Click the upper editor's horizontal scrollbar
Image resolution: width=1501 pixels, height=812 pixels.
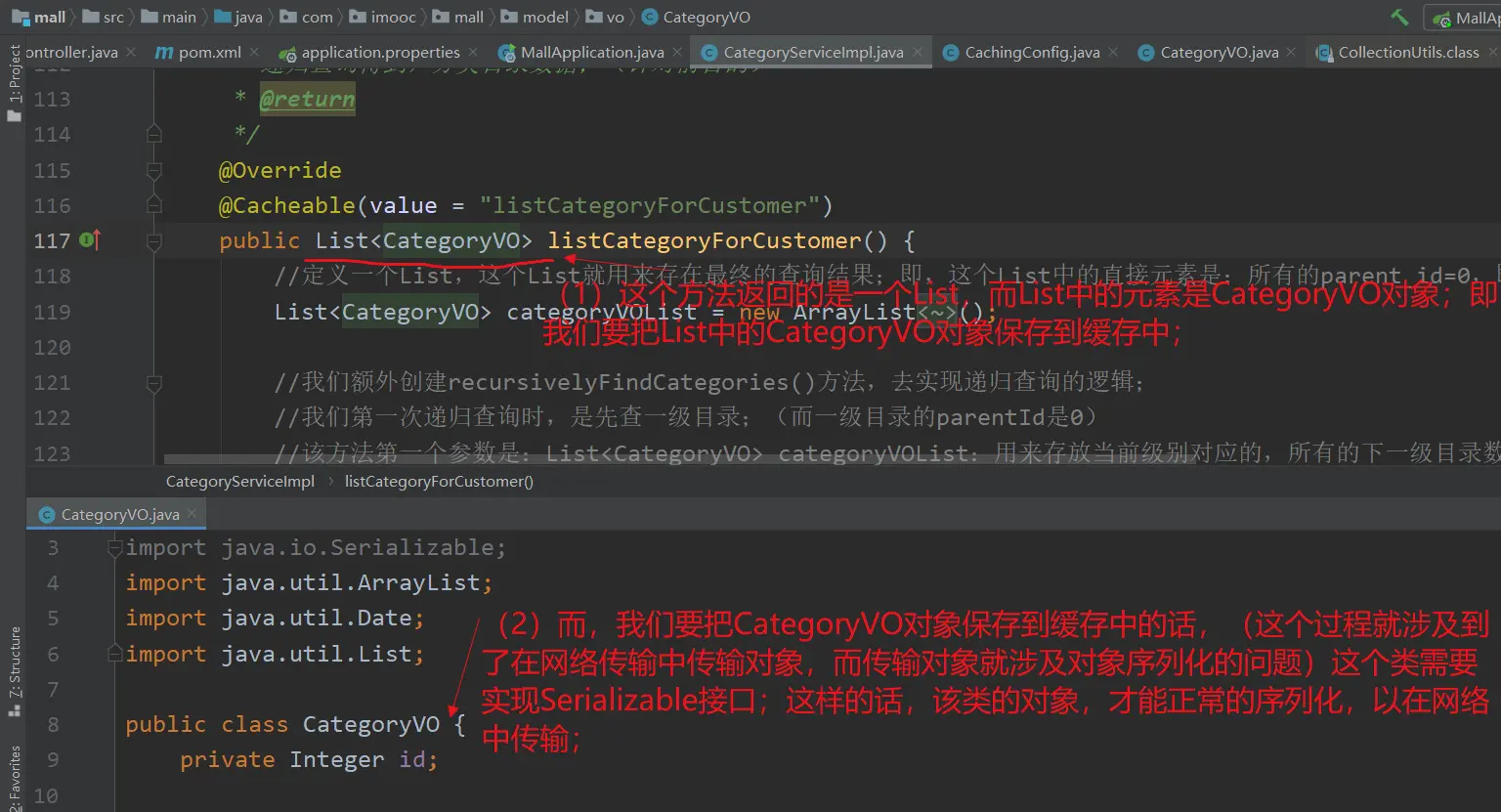point(680,458)
